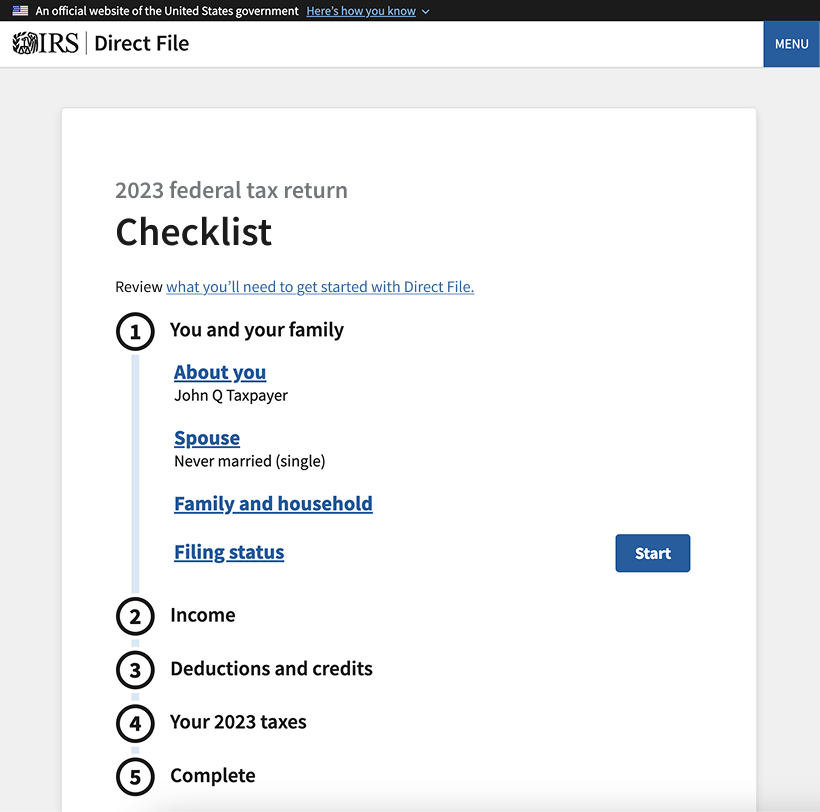Open the Family and household link

pyautogui.click(x=273, y=503)
